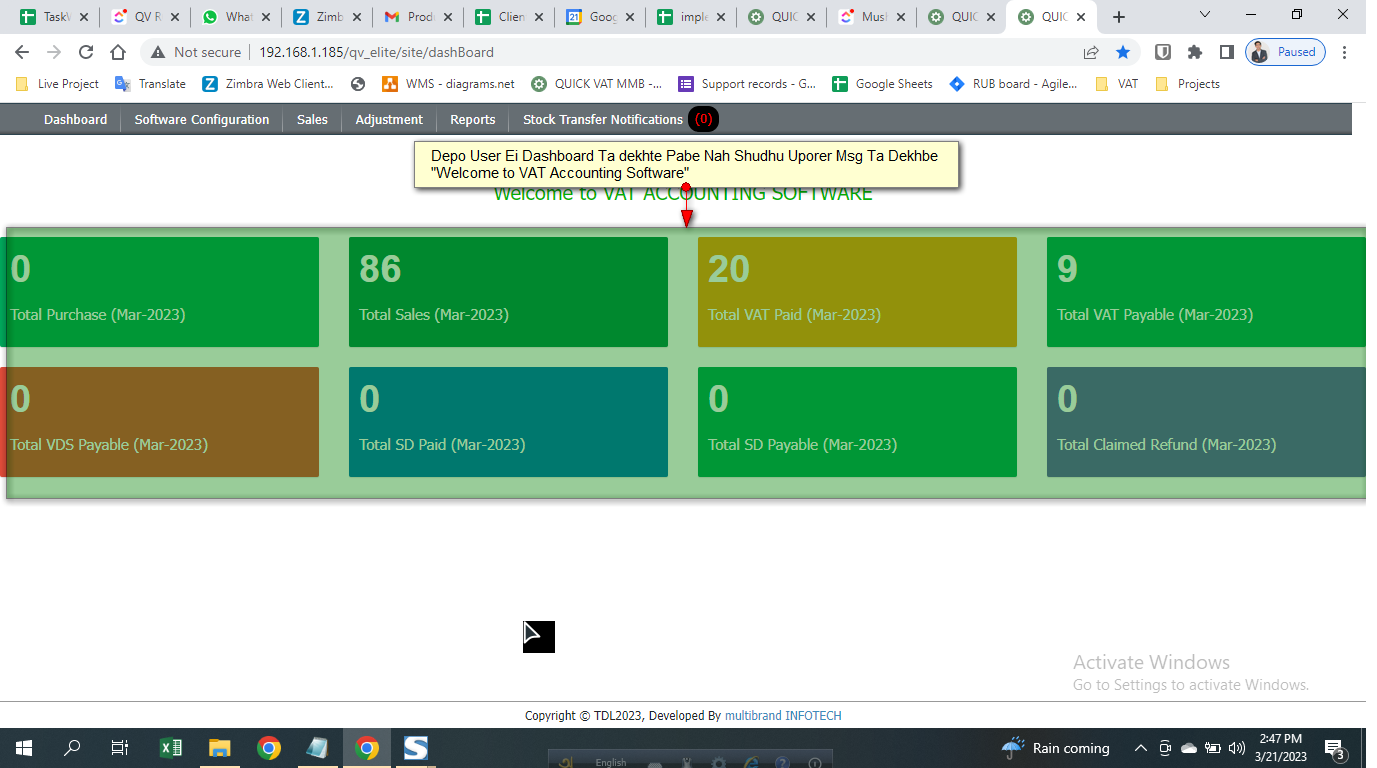Open the VAT bookmark folder
The image size is (1377, 768).
coord(1117,84)
